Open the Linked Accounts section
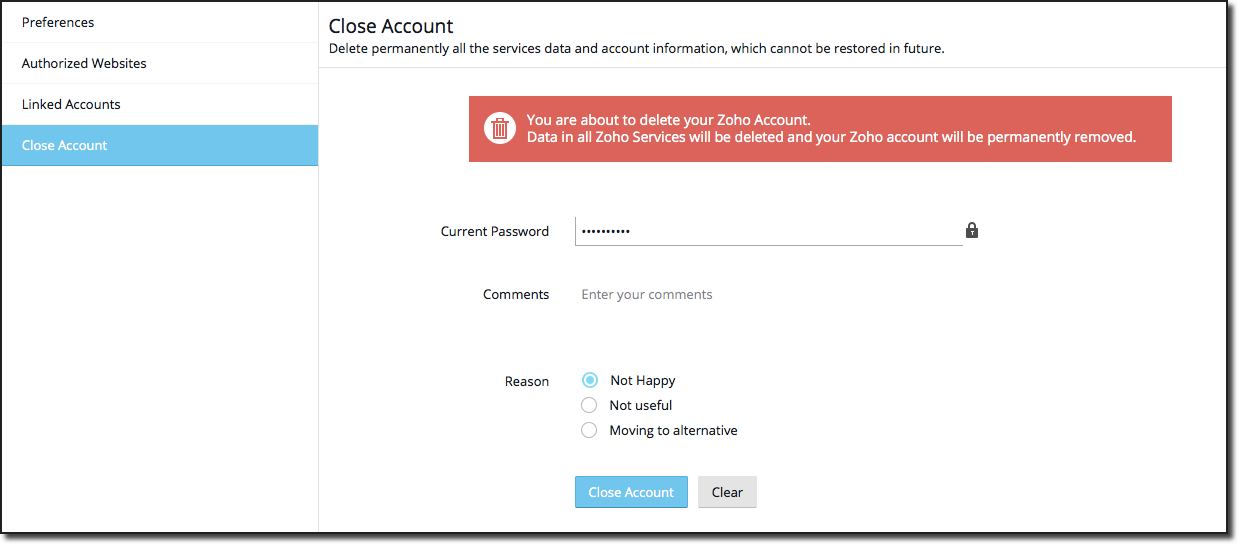Screen dimensions: 1238x544 (71, 104)
